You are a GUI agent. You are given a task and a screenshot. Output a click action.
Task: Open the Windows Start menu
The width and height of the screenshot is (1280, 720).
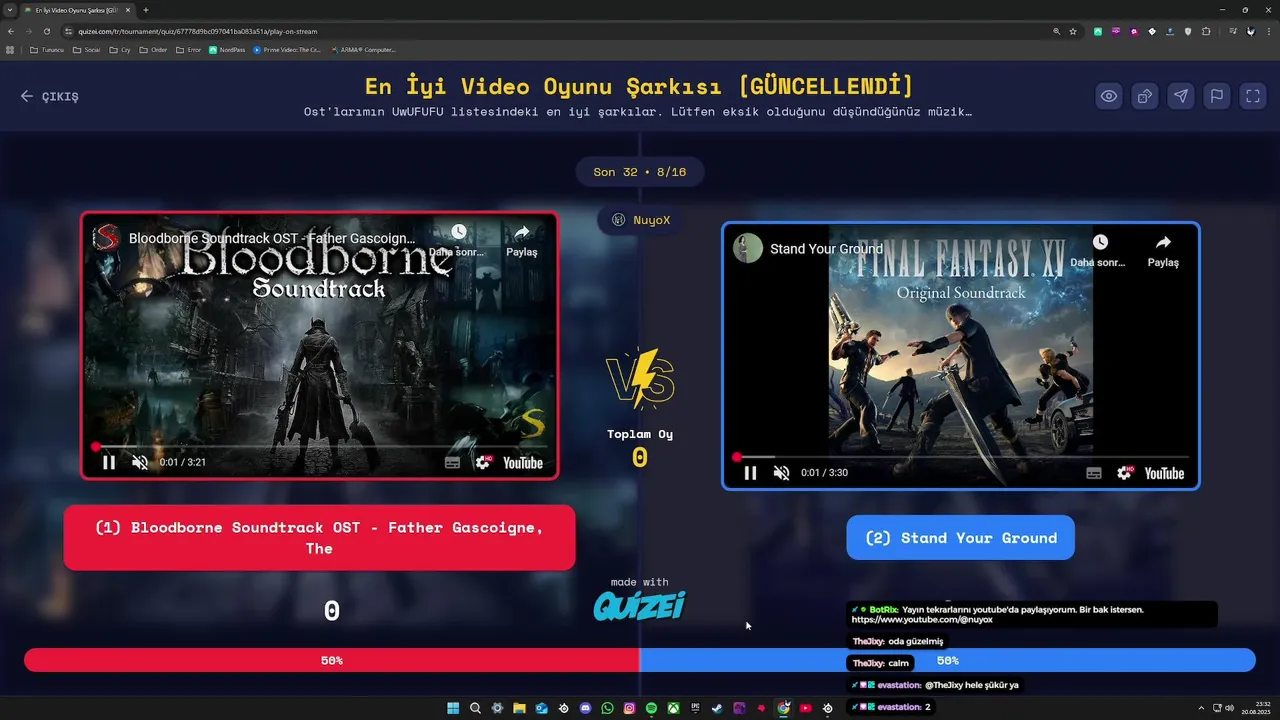pyautogui.click(x=453, y=708)
